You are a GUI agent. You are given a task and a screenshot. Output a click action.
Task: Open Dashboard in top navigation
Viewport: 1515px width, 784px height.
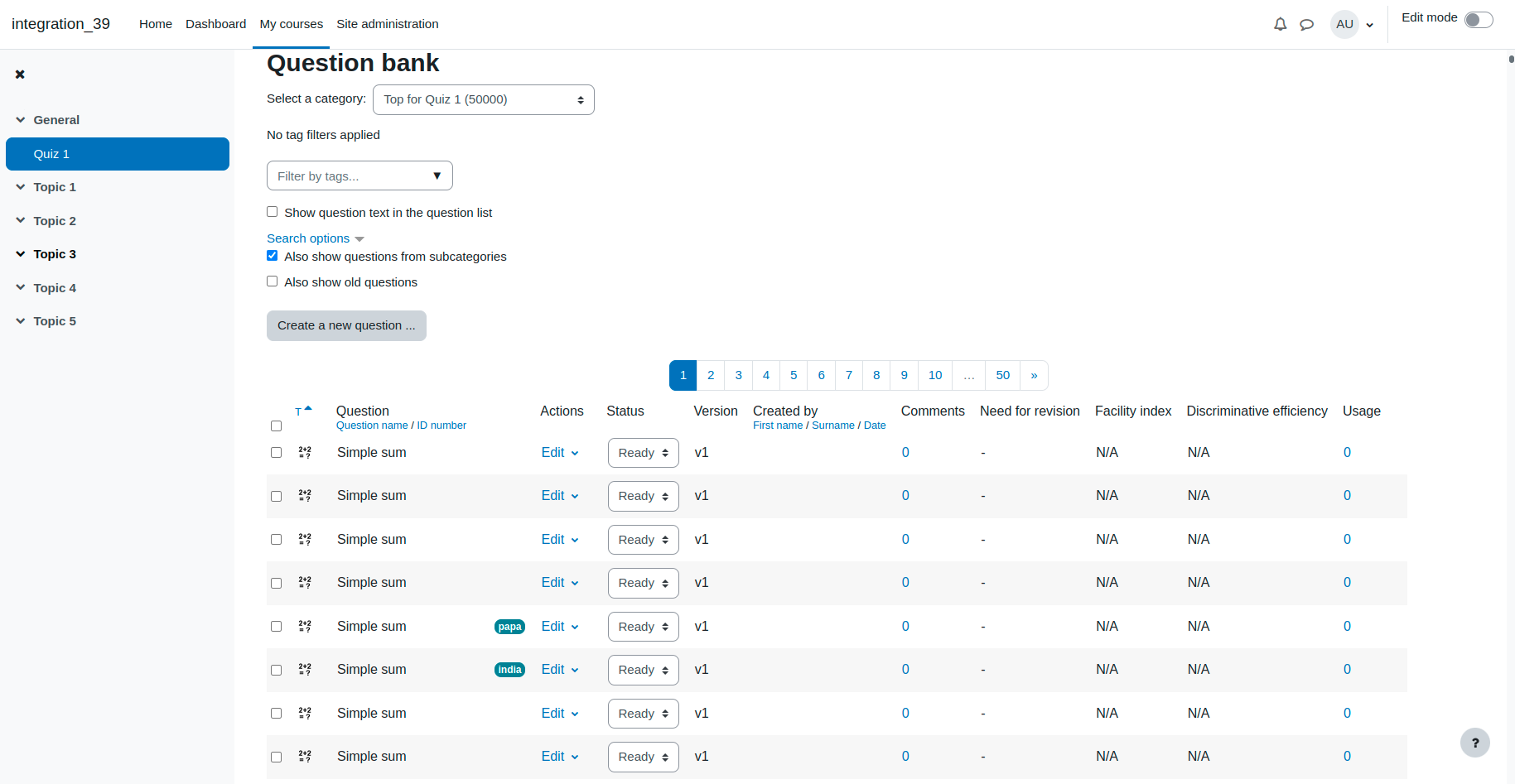coord(215,24)
